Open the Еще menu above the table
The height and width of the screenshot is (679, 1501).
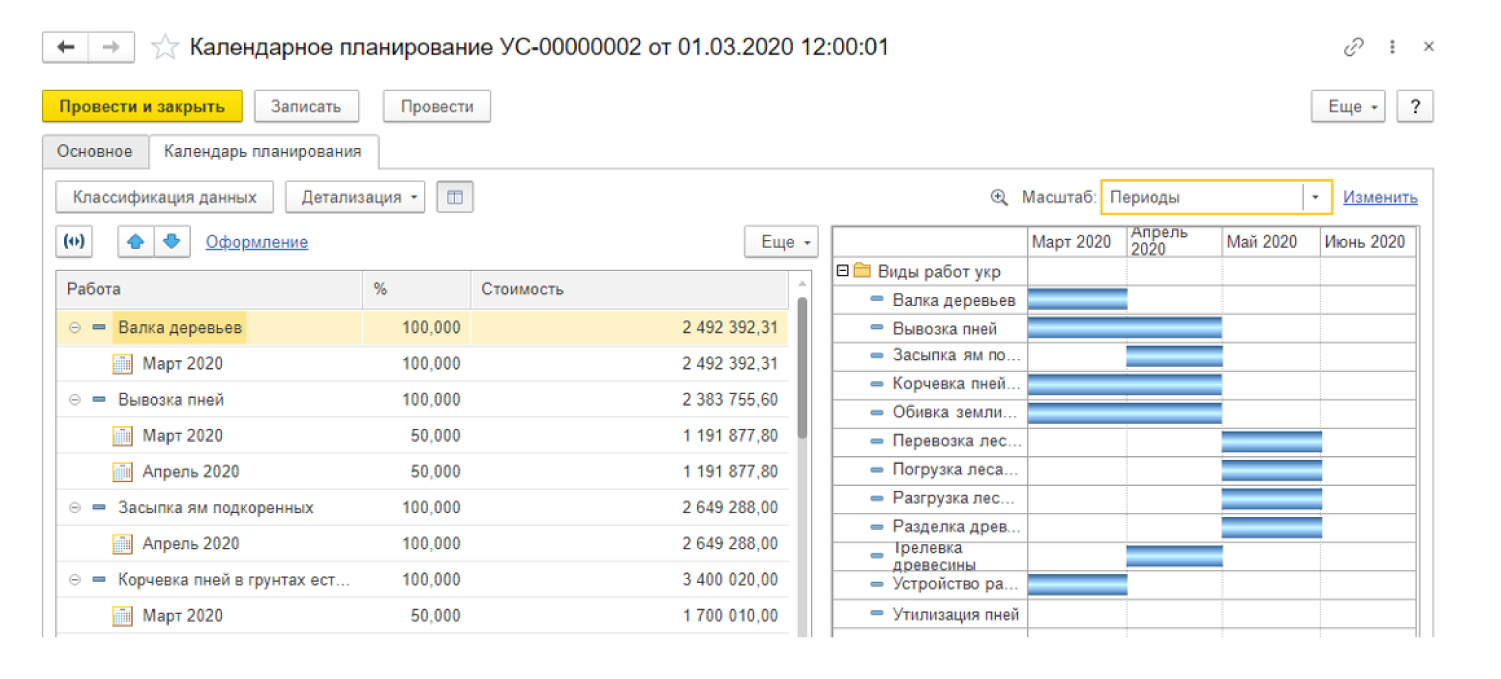pyautogui.click(x=781, y=242)
